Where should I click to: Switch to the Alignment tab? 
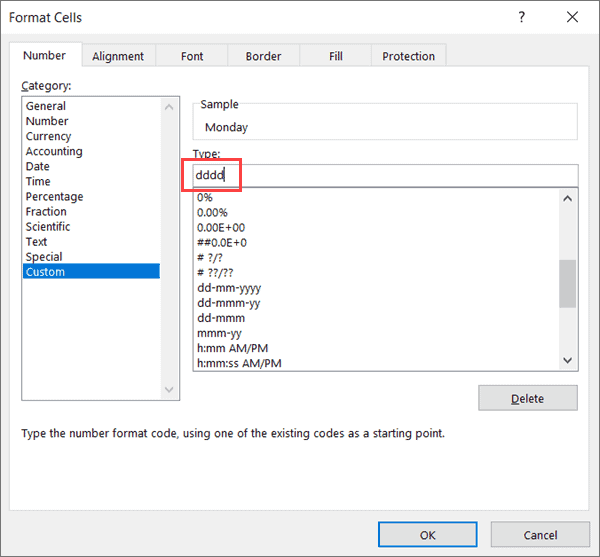point(118,57)
